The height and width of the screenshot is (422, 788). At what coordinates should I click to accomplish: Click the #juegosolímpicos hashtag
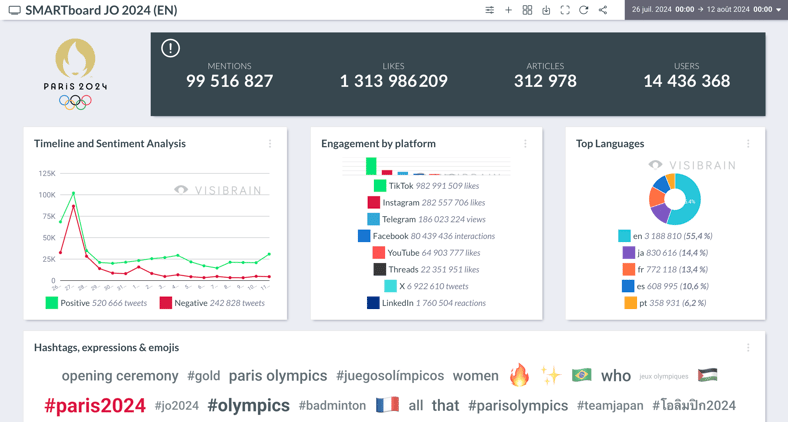[390, 376]
